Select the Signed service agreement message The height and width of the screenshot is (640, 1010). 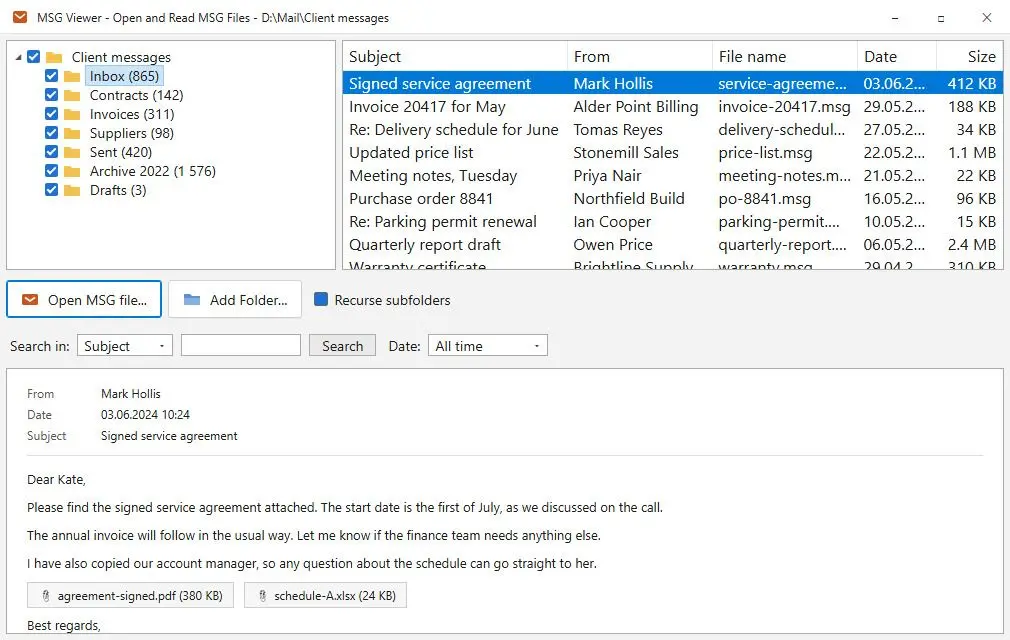click(x=672, y=83)
